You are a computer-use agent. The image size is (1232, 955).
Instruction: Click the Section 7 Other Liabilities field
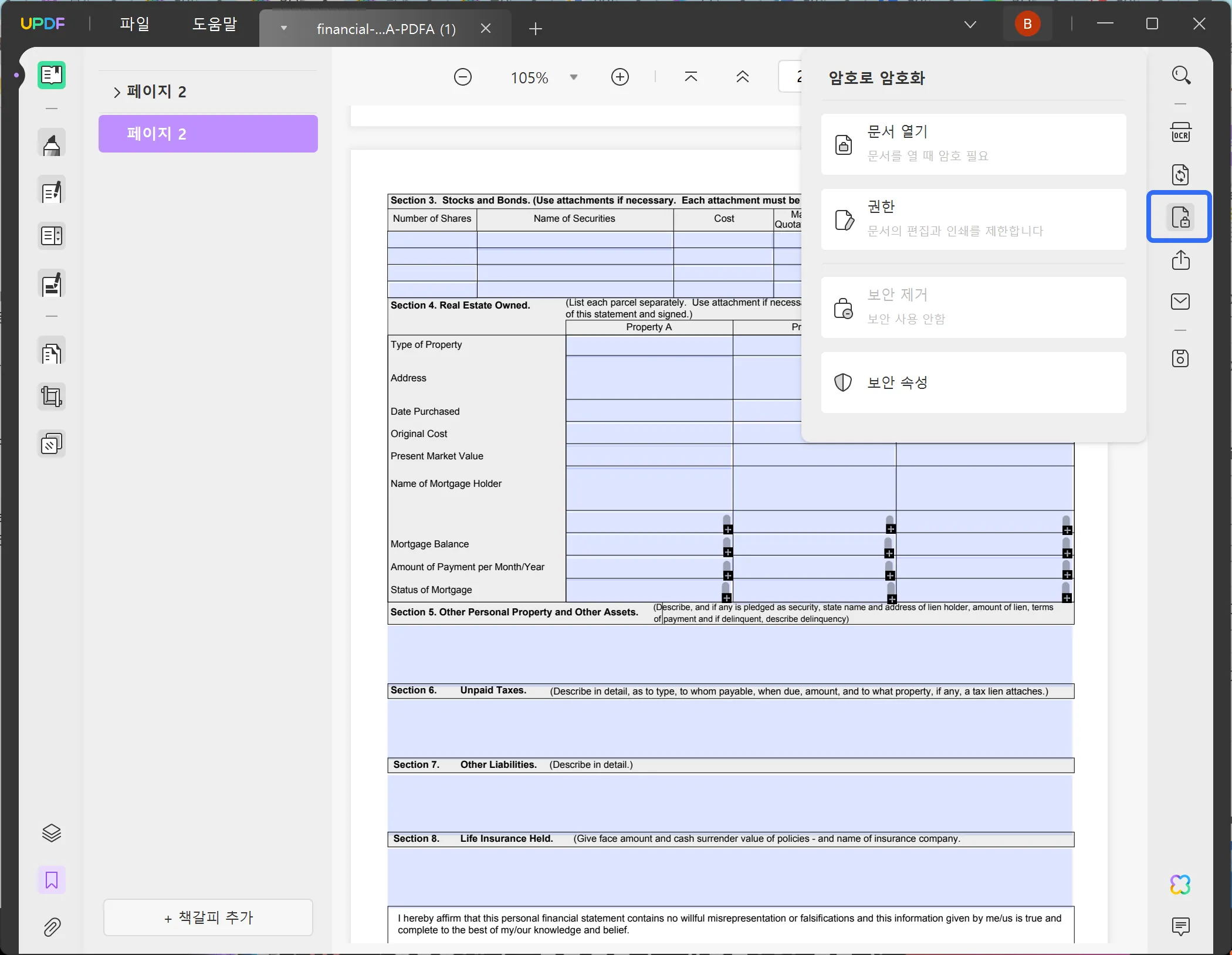730,802
